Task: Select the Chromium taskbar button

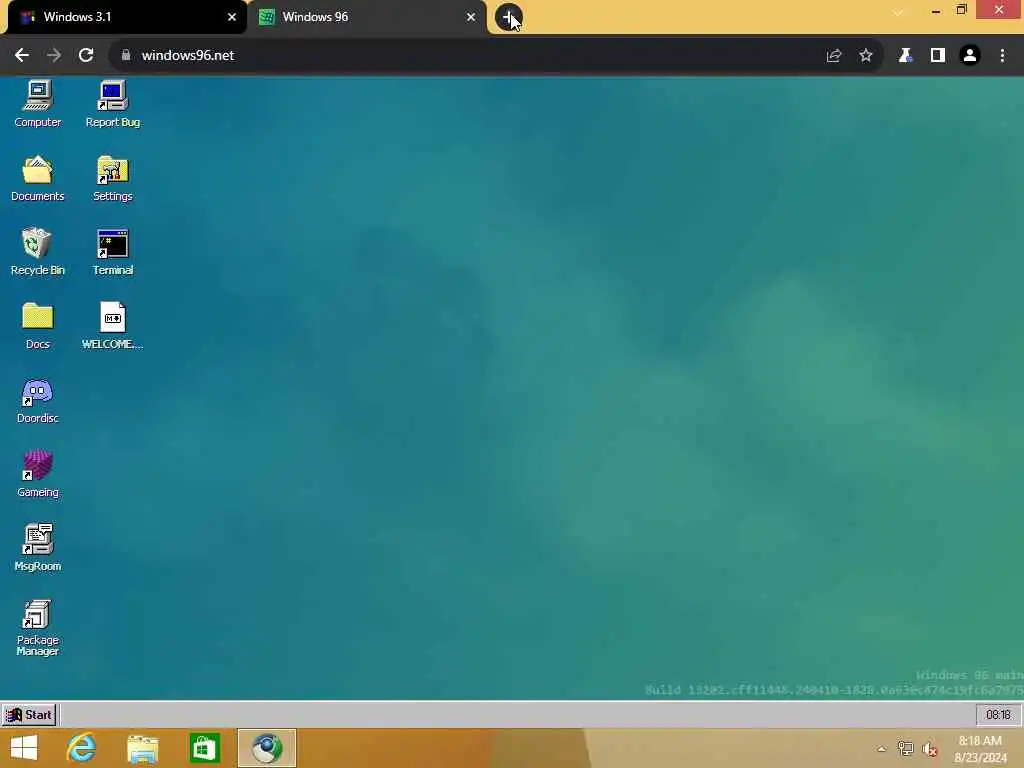Action: coord(267,748)
